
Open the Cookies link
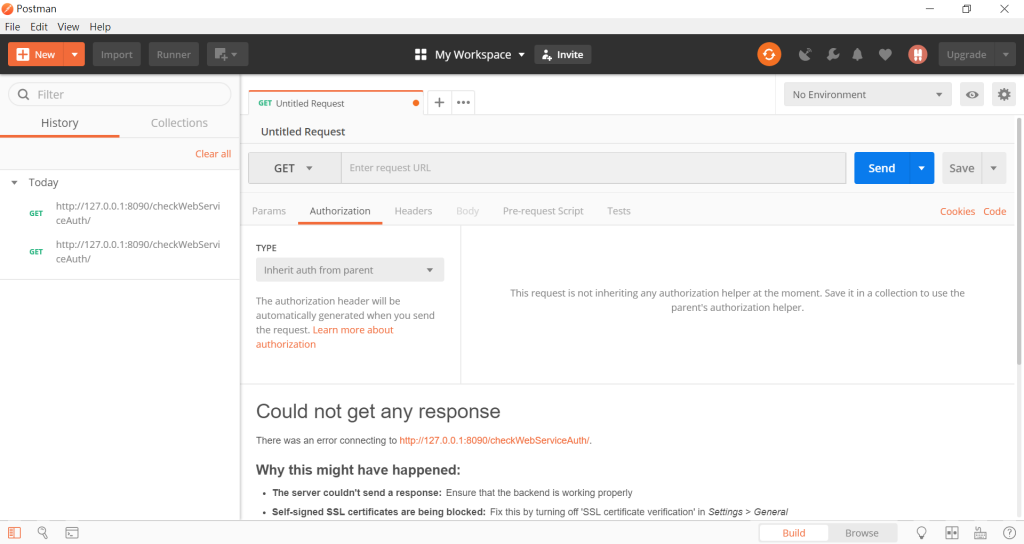tap(957, 211)
